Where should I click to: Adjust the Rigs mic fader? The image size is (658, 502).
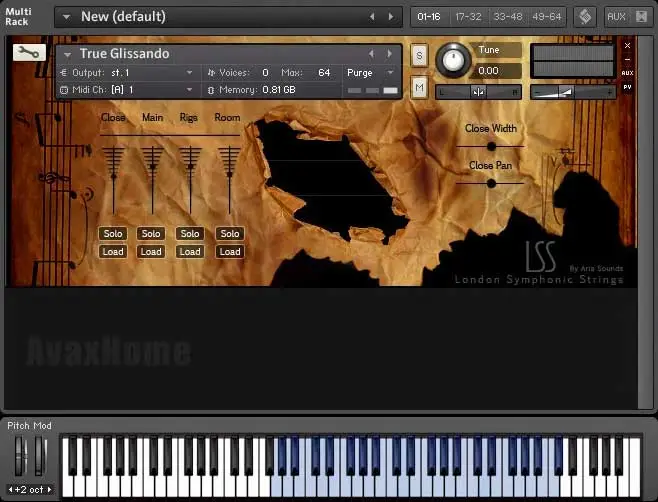(x=190, y=167)
